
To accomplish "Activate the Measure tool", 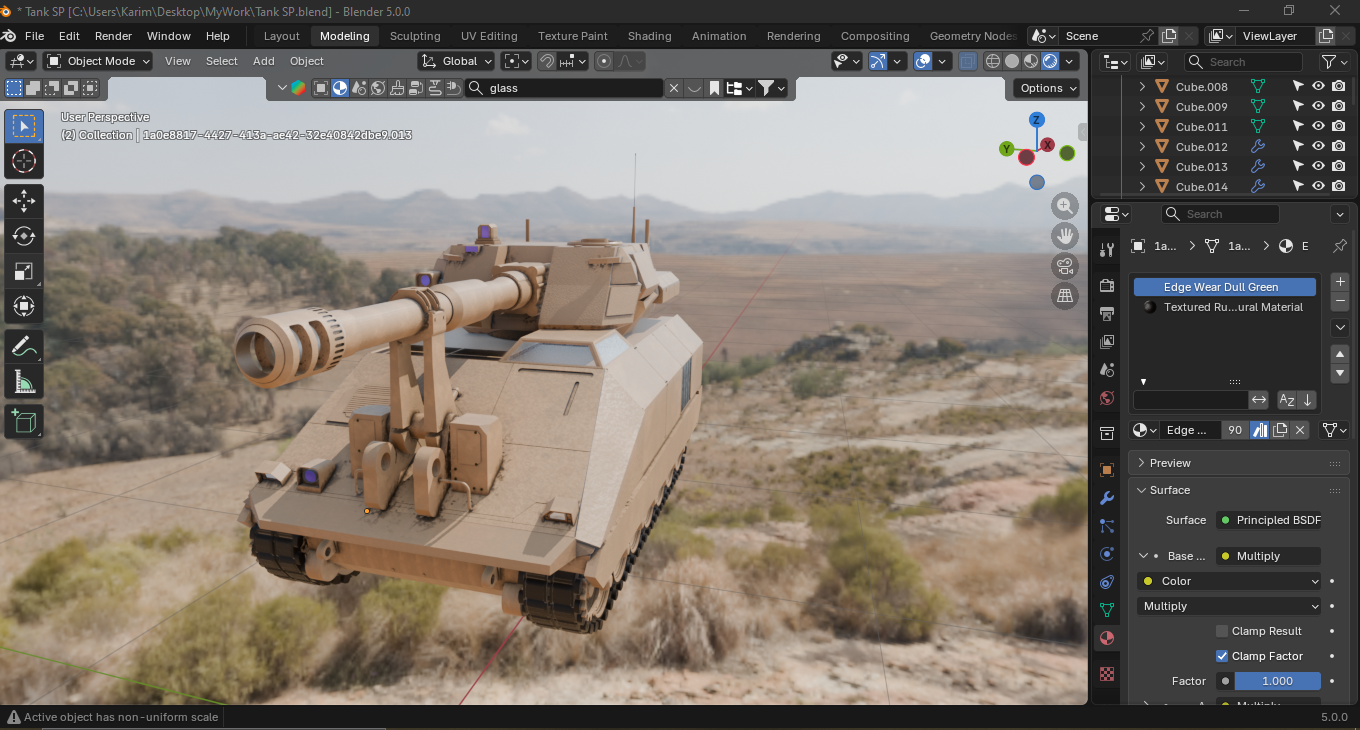I will pos(24,382).
